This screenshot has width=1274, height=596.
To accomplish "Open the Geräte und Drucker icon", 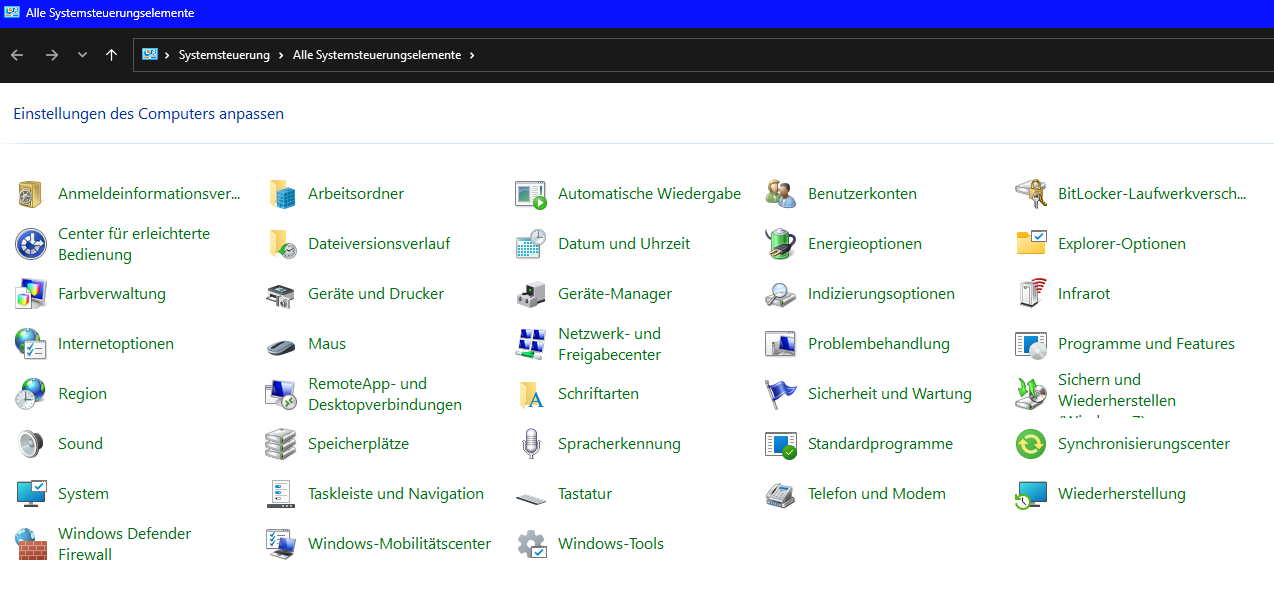I will point(281,294).
